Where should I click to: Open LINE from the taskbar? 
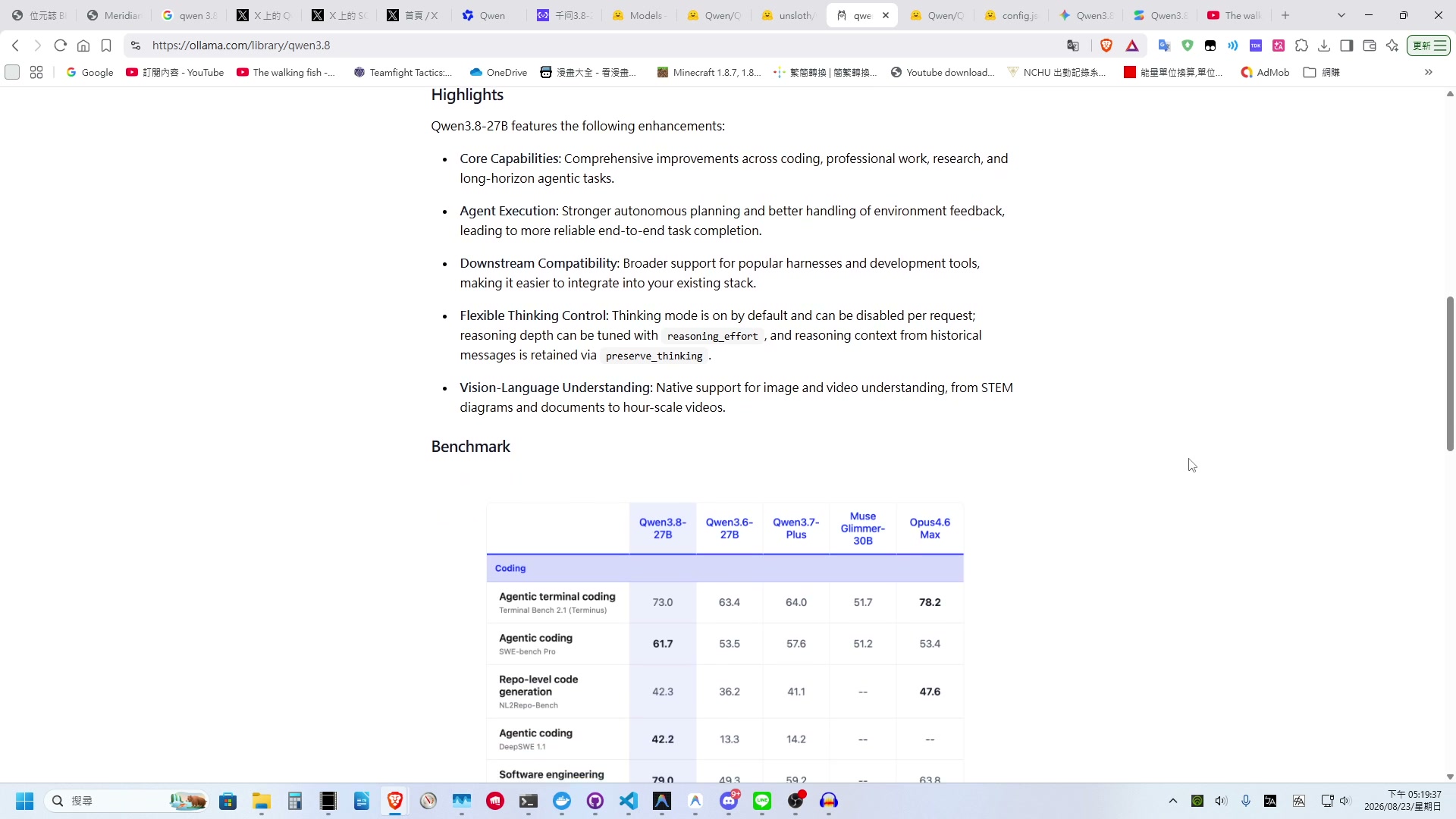point(762,801)
